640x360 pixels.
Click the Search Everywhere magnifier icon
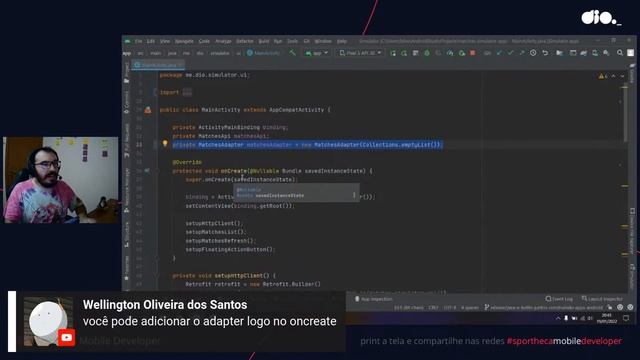click(x=620, y=53)
